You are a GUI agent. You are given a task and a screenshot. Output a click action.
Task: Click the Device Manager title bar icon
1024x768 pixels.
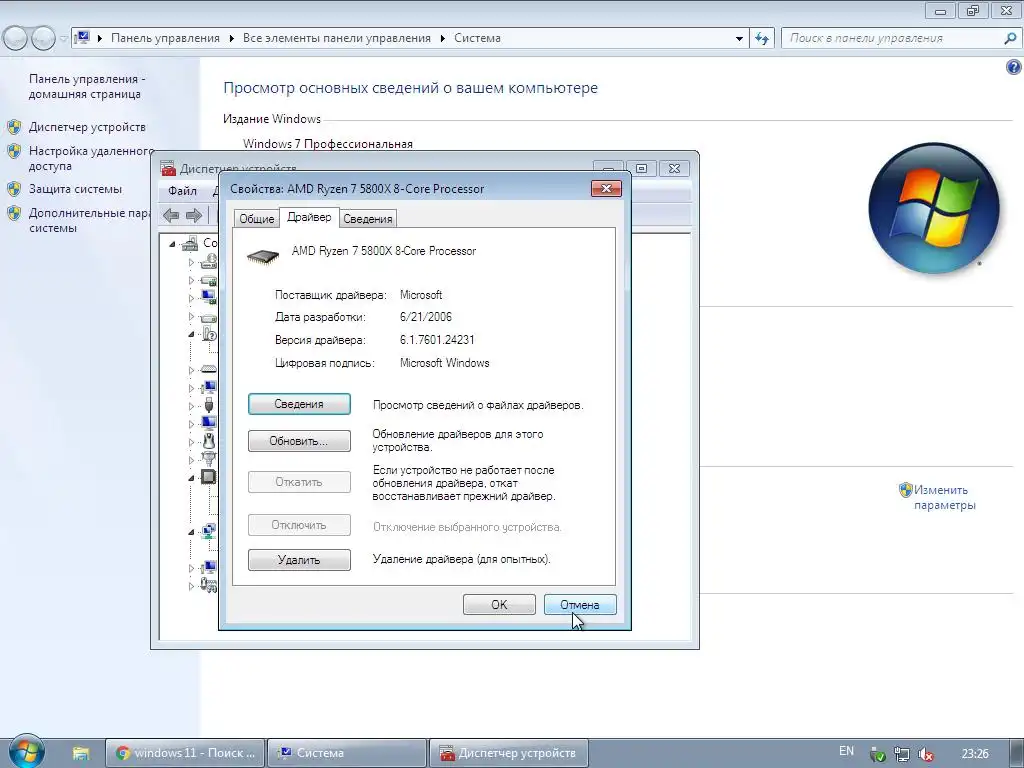coord(168,168)
